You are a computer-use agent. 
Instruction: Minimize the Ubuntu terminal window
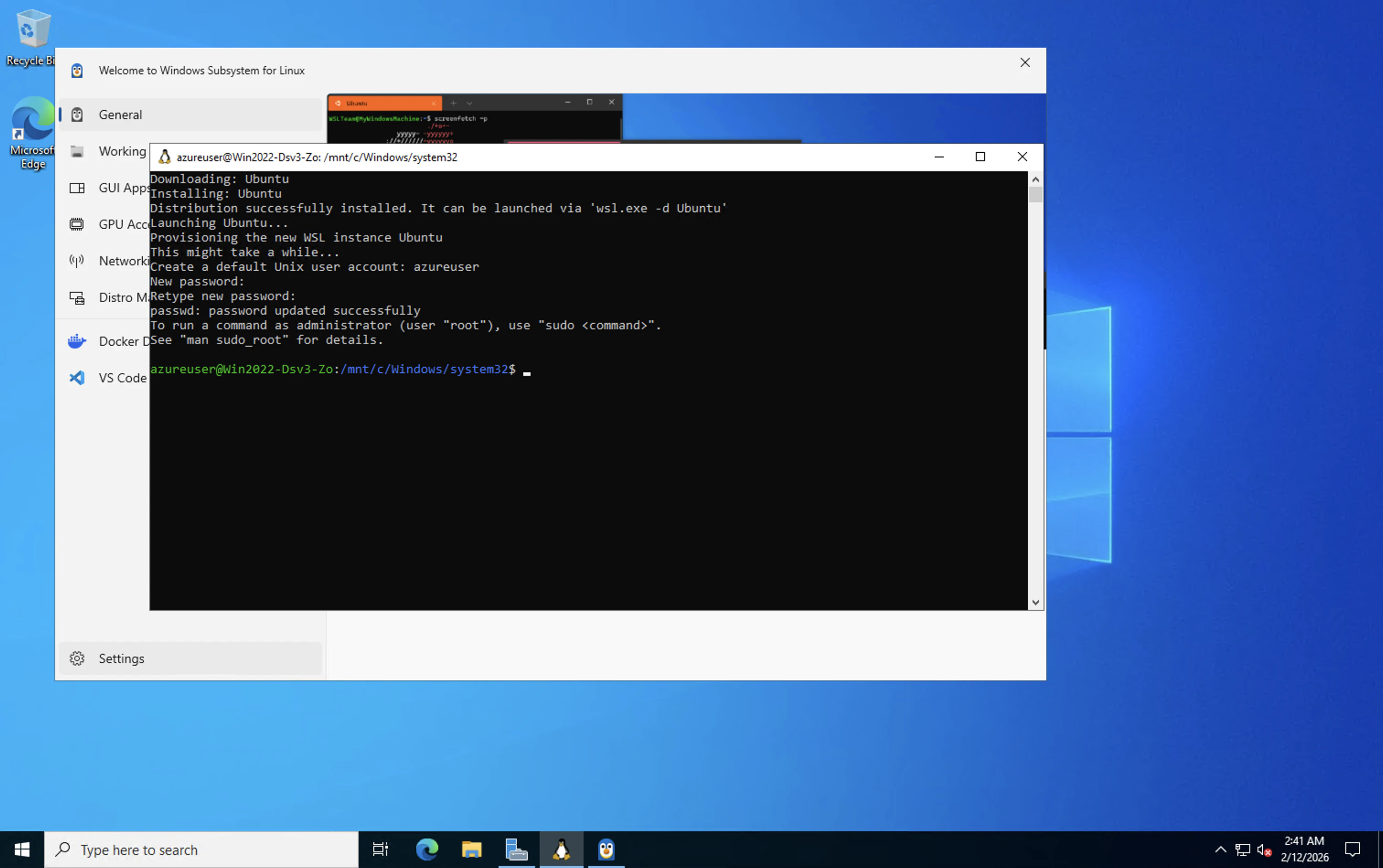point(939,157)
